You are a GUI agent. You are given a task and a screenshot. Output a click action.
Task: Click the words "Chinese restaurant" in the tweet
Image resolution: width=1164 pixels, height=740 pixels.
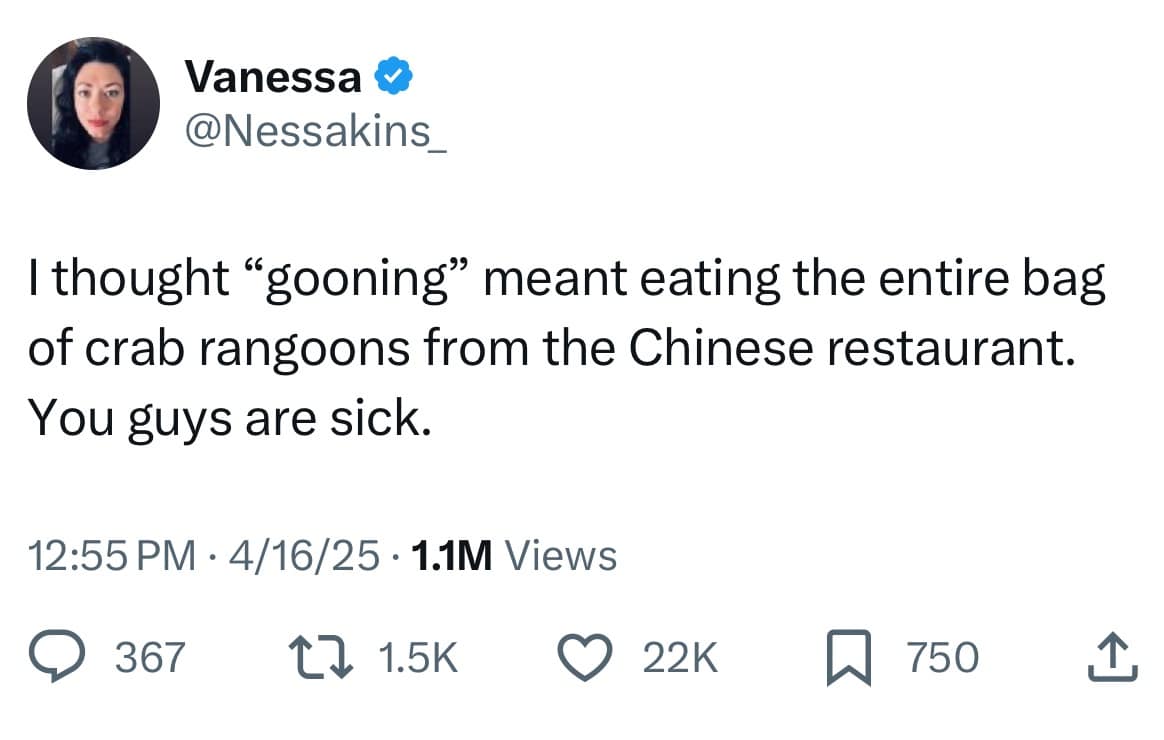tap(855, 348)
